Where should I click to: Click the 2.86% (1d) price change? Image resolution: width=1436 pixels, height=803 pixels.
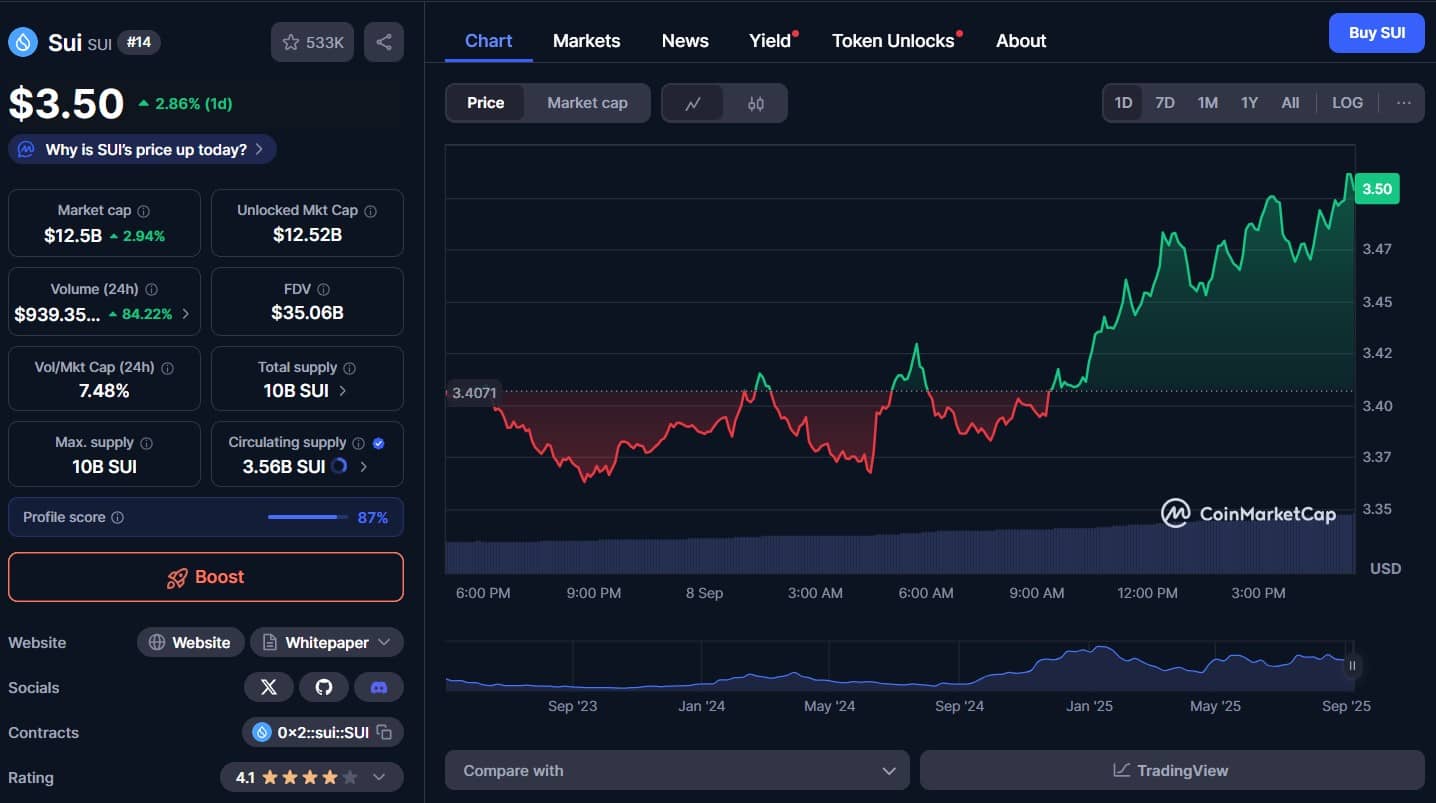[x=186, y=103]
